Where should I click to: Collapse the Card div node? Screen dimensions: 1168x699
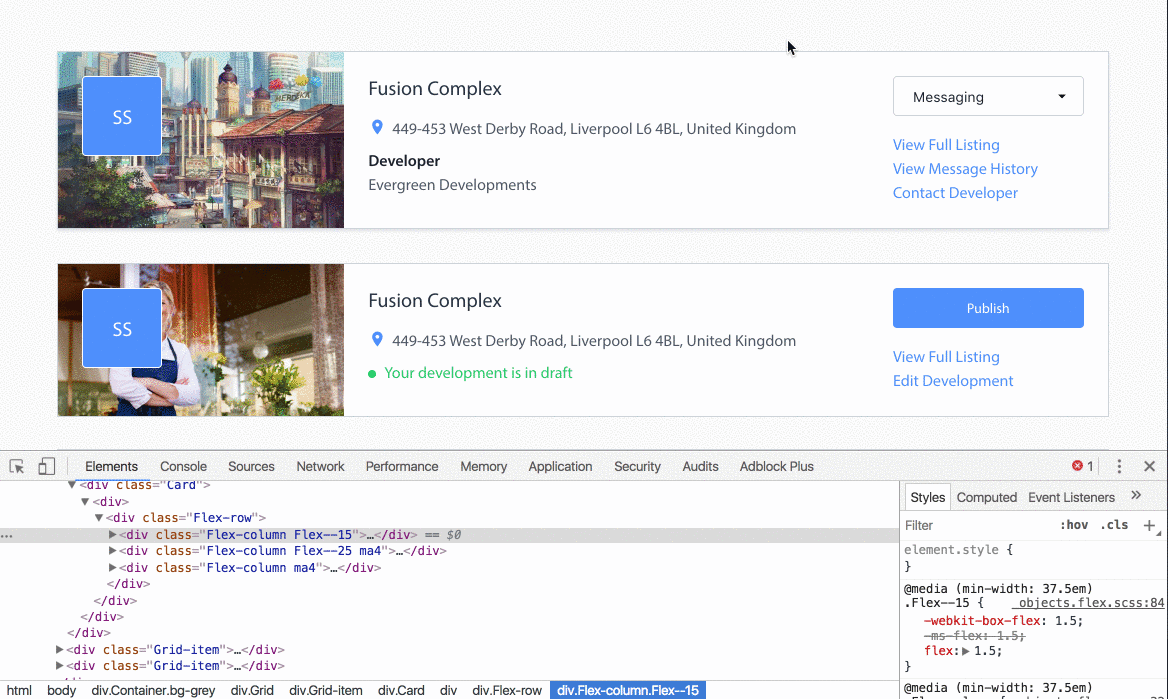click(x=72, y=485)
